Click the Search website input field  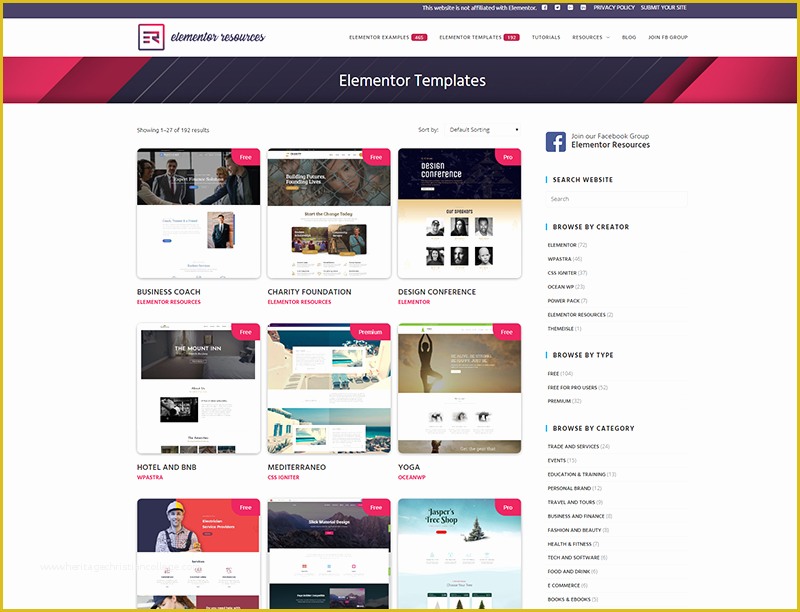tap(616, 199)
